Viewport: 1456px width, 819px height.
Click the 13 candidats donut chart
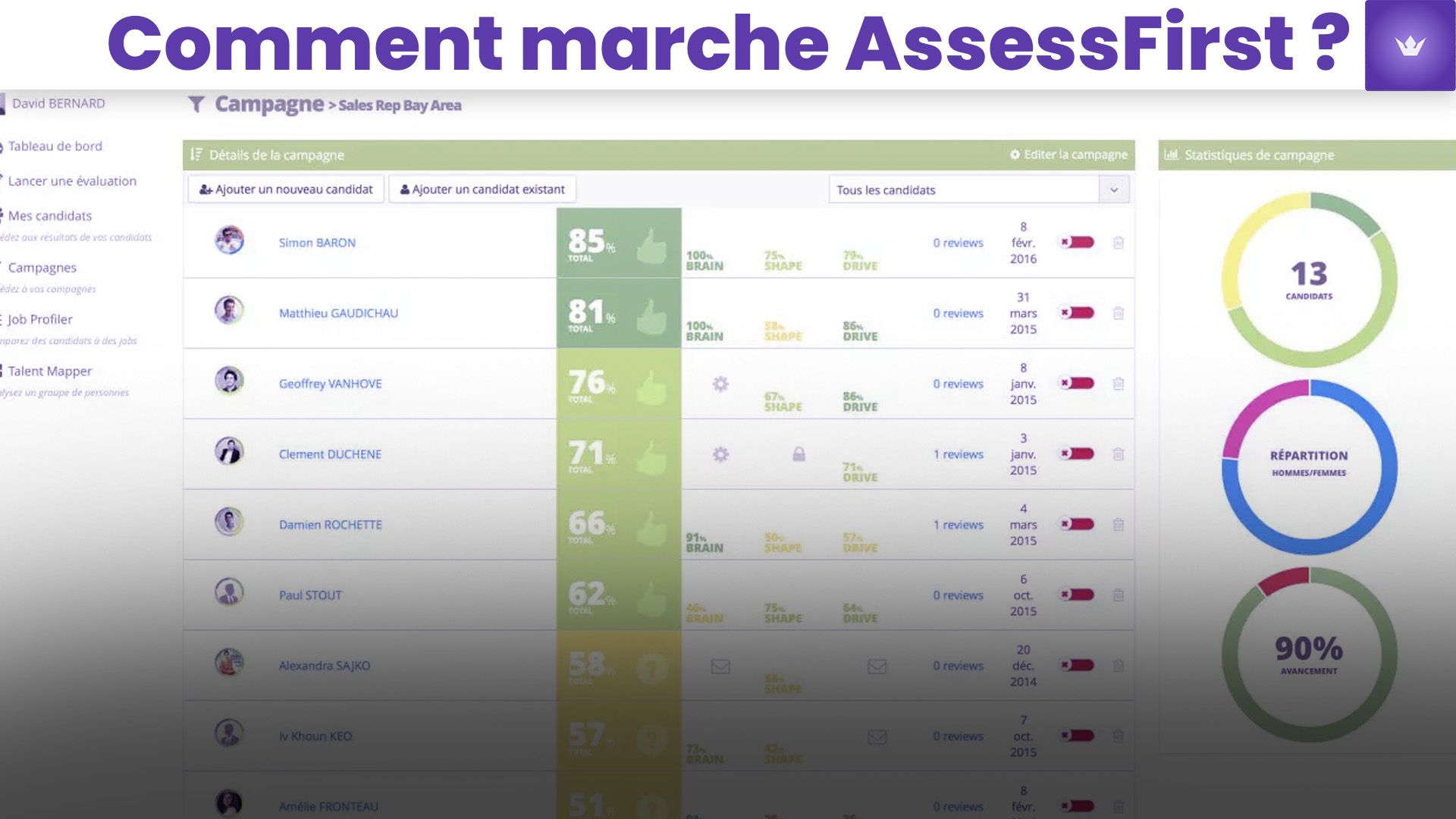pos(1309,280)
